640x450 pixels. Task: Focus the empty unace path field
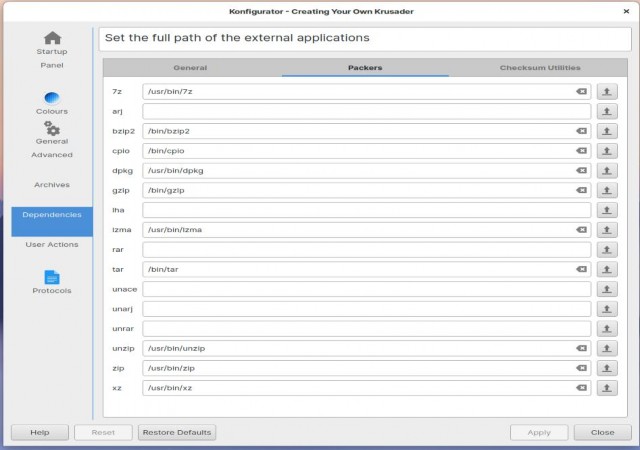pos(367,289)
